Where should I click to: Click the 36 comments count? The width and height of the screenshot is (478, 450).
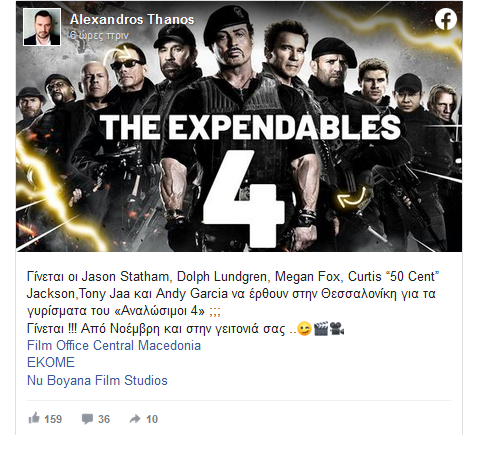(104, 419)
